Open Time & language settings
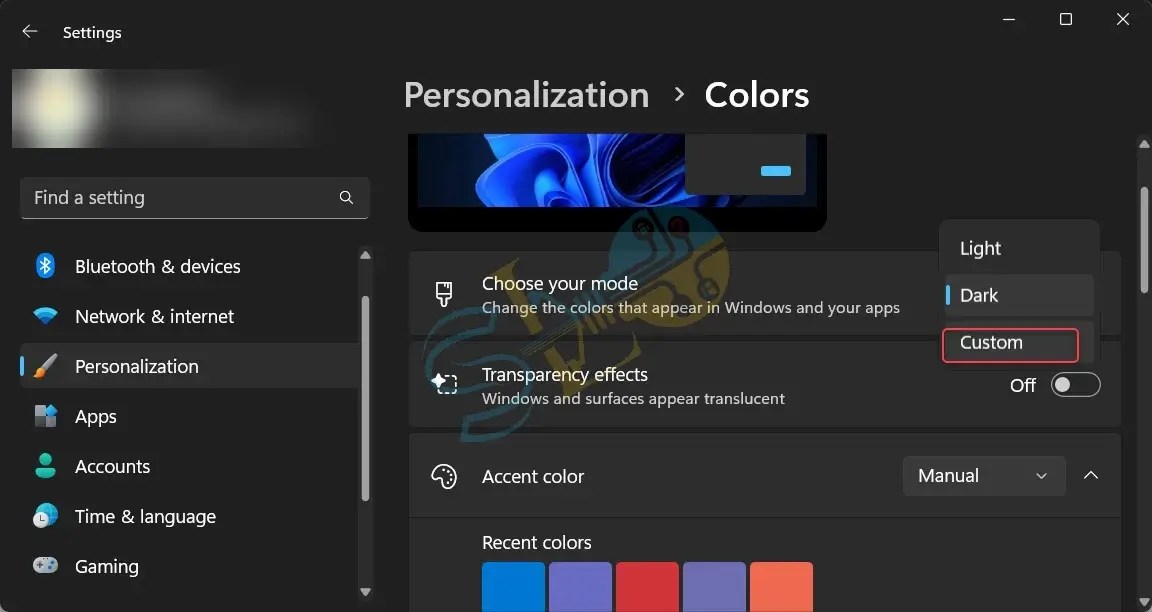The width and height of the screenshot is (1152, 612). (x=189, y=516)
